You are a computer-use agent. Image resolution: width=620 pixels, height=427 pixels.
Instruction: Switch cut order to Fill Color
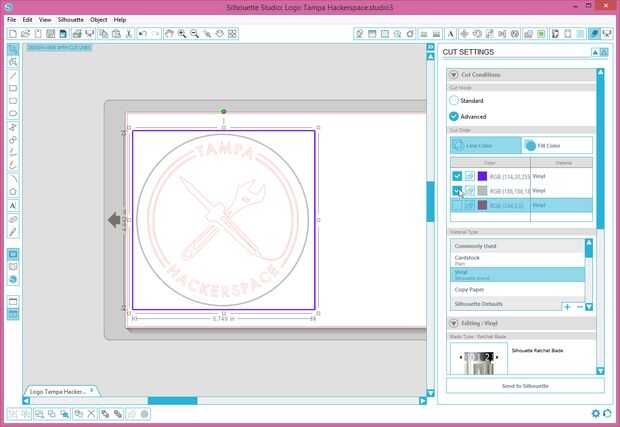click(557, 145)
